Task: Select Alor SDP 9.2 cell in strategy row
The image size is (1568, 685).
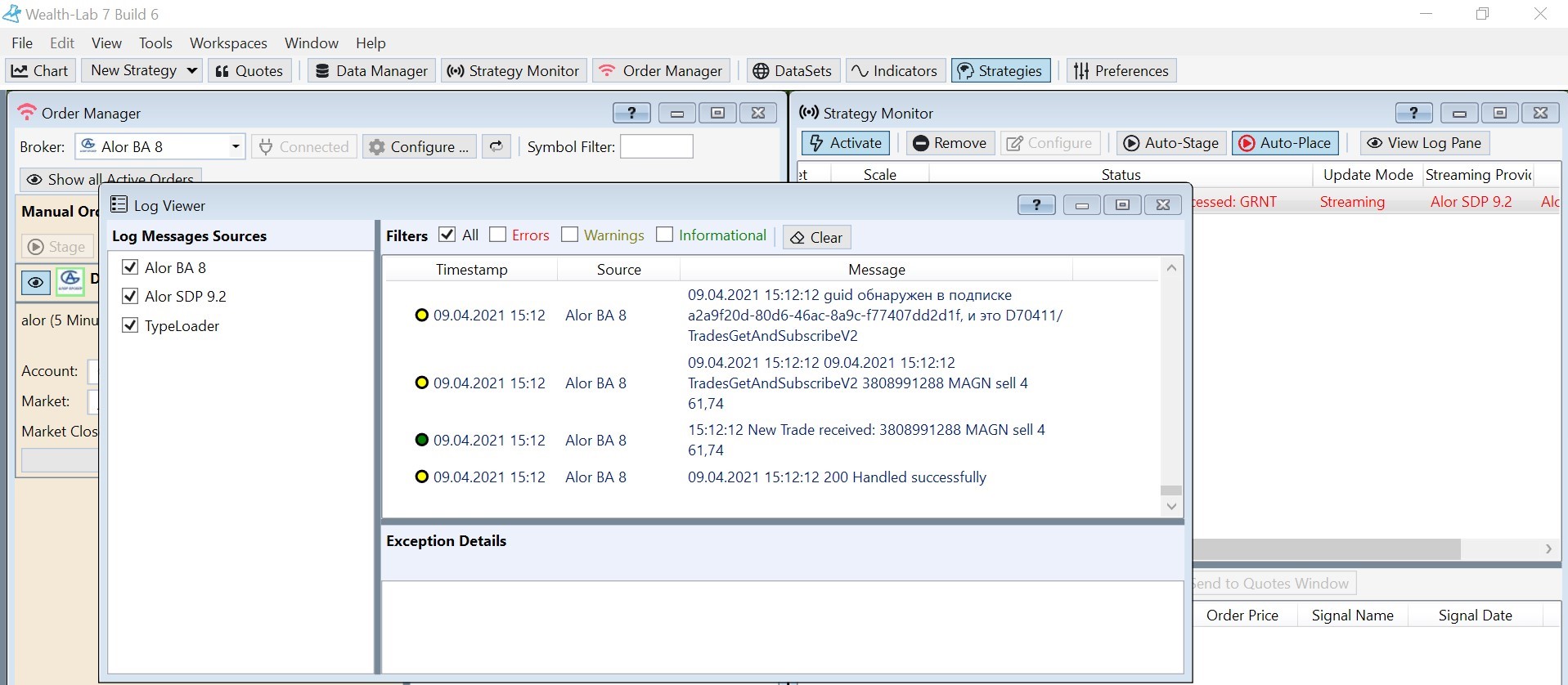Action: [x=1471, y=202]
